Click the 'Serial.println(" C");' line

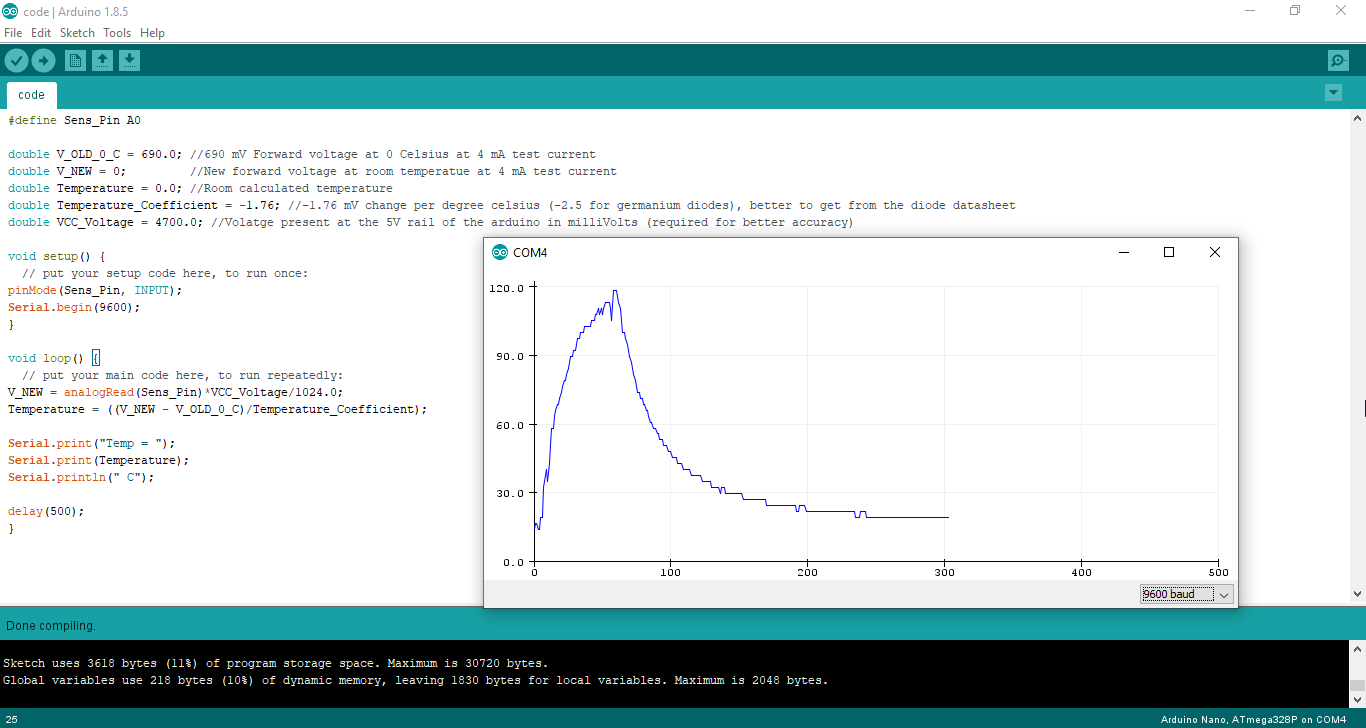pos(82,477)
